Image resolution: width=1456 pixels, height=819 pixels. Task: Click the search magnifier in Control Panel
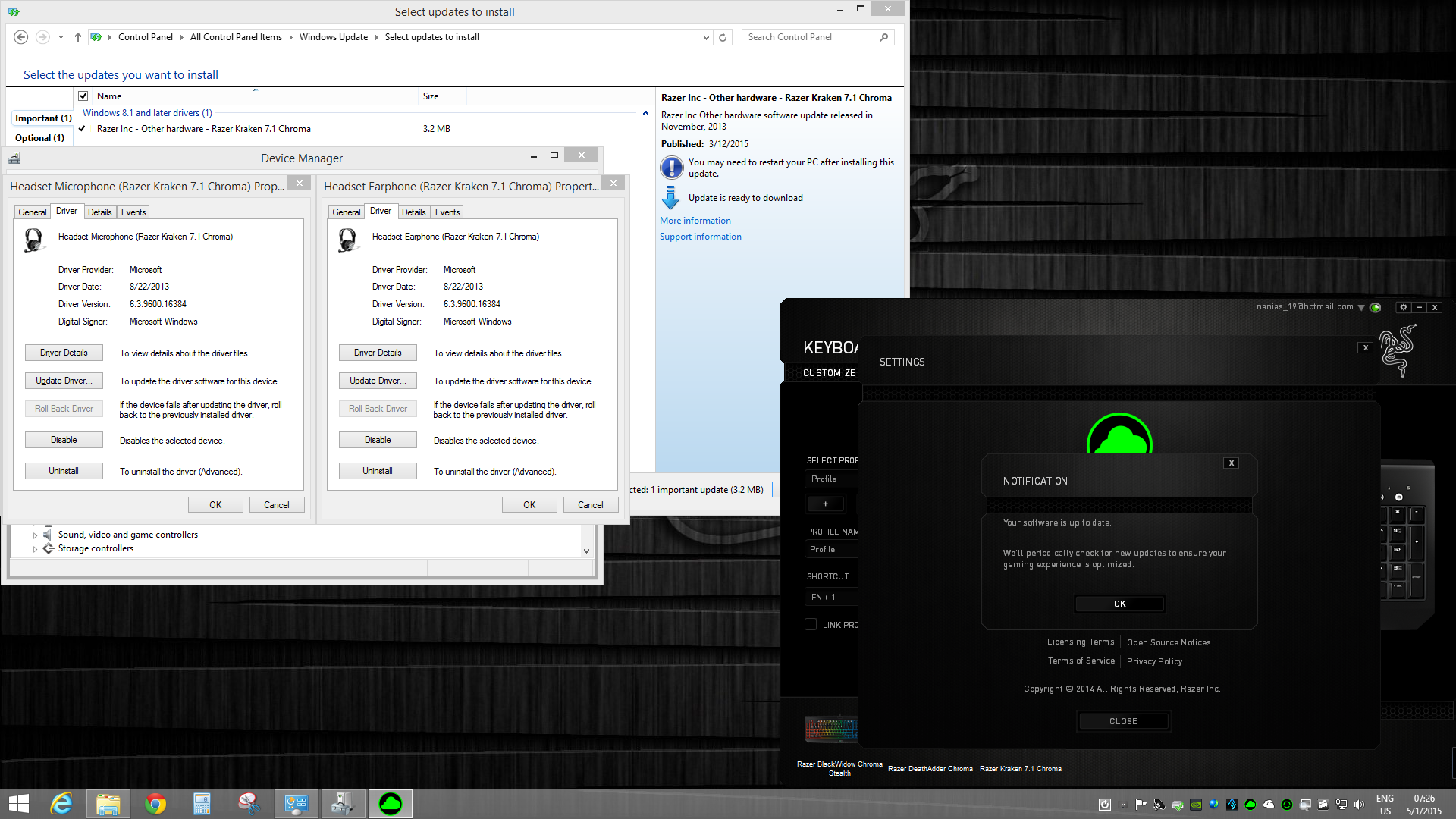(883, 37)
